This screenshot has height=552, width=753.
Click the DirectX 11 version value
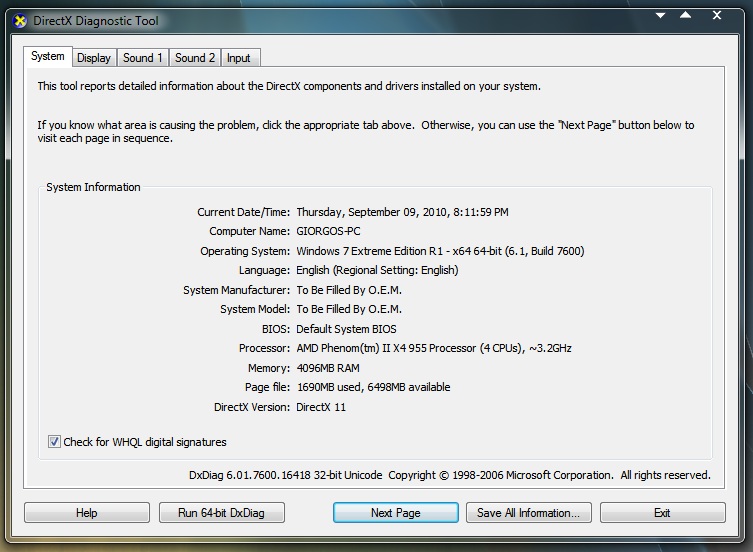coord(321,407)
